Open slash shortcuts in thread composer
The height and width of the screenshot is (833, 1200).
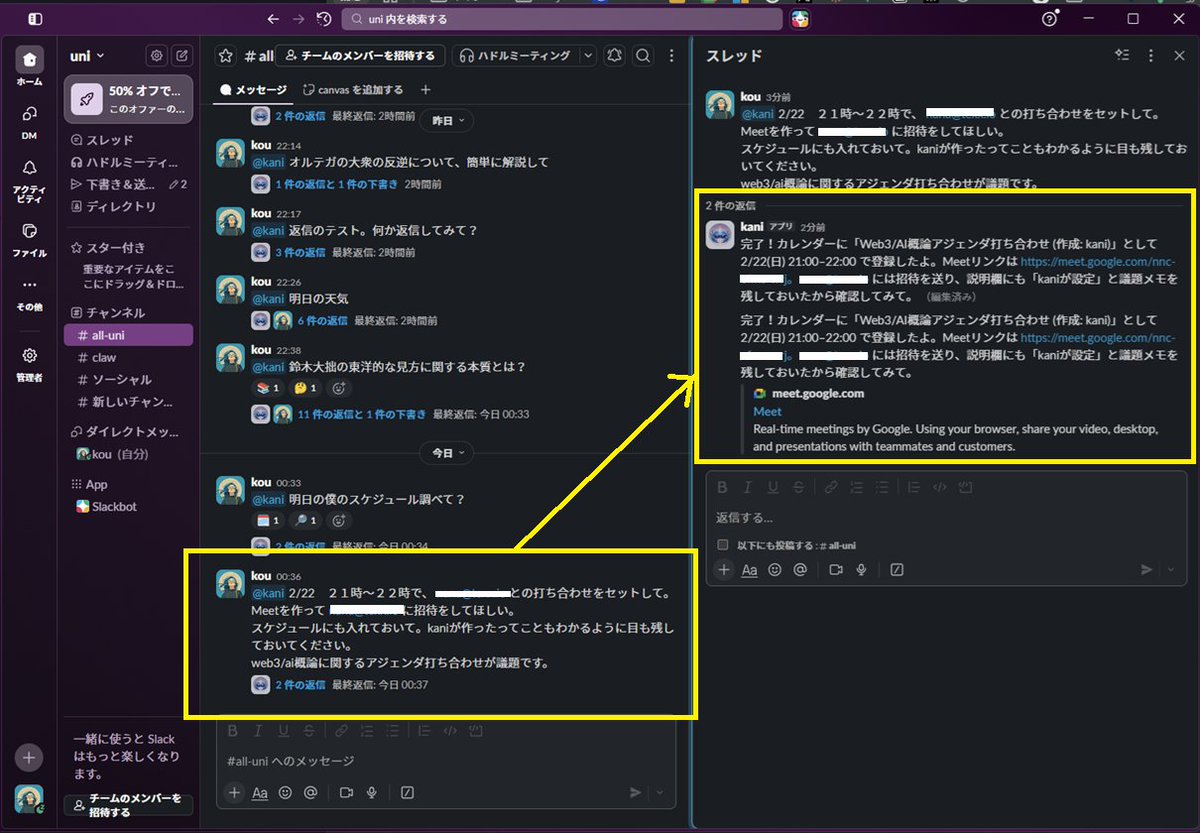(897, 569)
